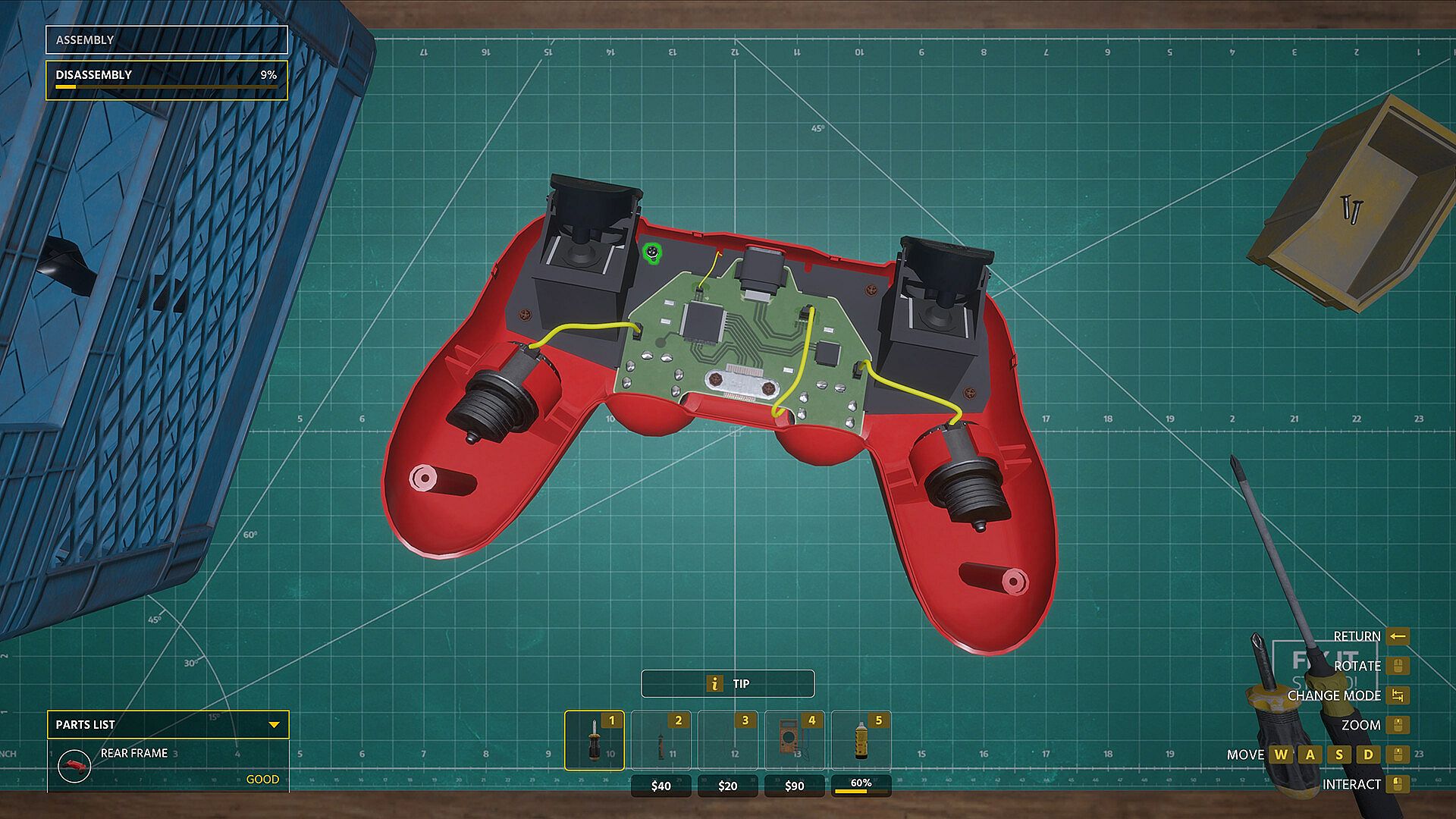The image size is (1456, 819).
Task: Select the soldering iron in slot 2
Action: coord(661,740)
